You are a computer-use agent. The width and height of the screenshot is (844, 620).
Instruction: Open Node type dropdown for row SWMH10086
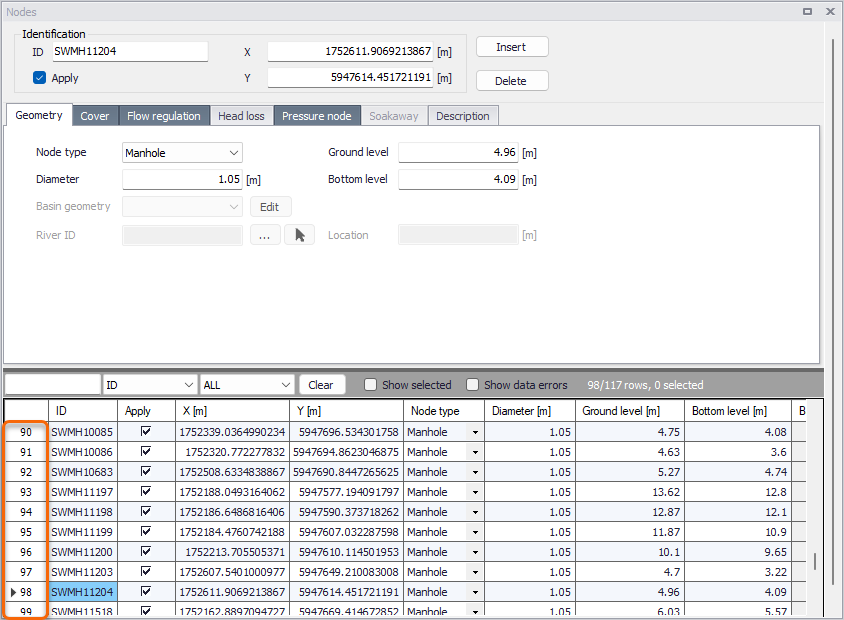[475, 452]
